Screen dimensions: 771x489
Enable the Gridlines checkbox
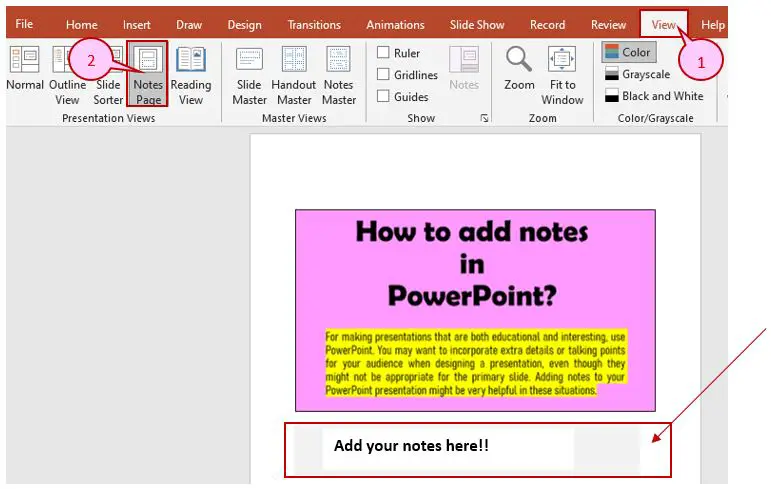pyautogui.click(x=383, y=74)
